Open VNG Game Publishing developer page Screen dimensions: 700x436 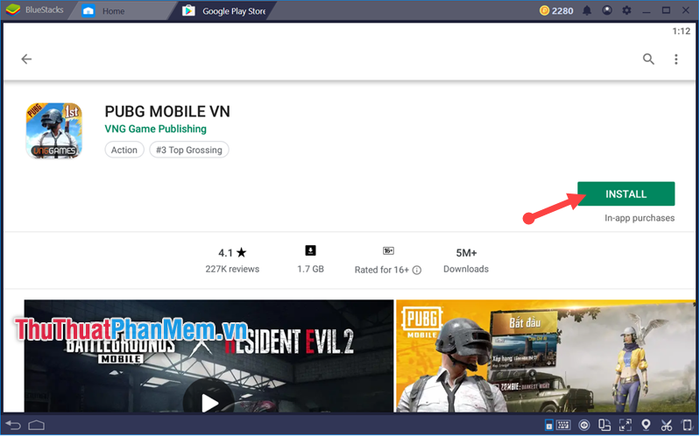coord(155,129)
